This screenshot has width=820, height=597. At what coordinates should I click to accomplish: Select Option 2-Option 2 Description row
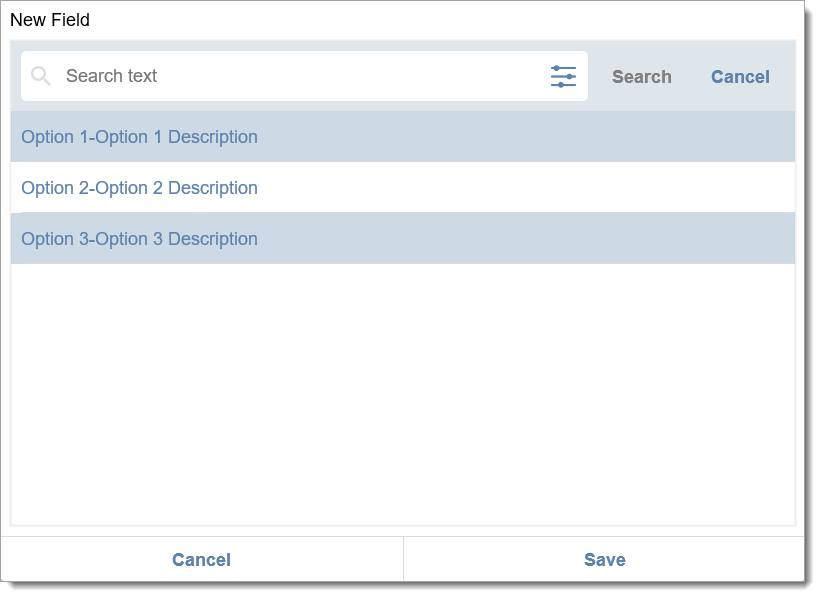pos(403,187)
